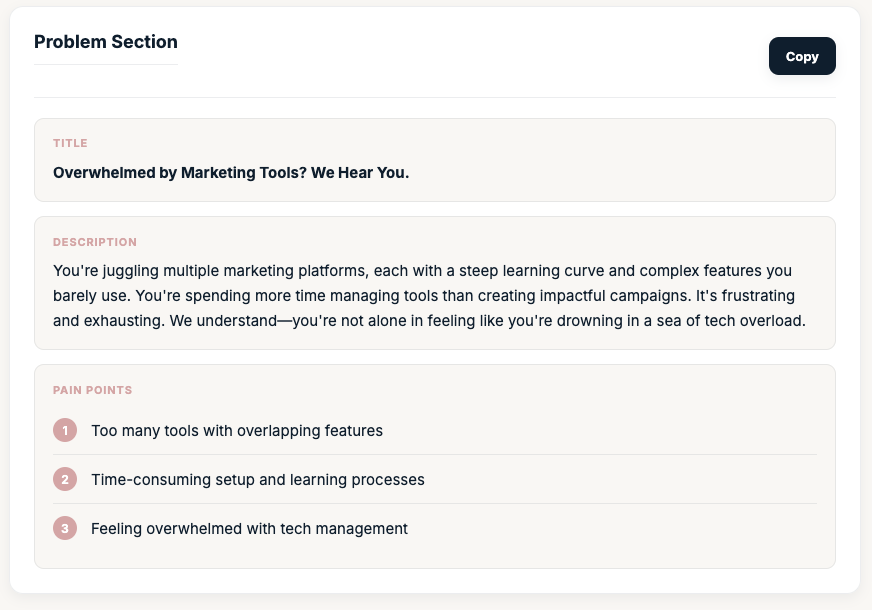This screenshot has width=872, height=610.
Task: Select the 'Overwhelmed by Marketing Tools?' title text
Action: point(179,173)
